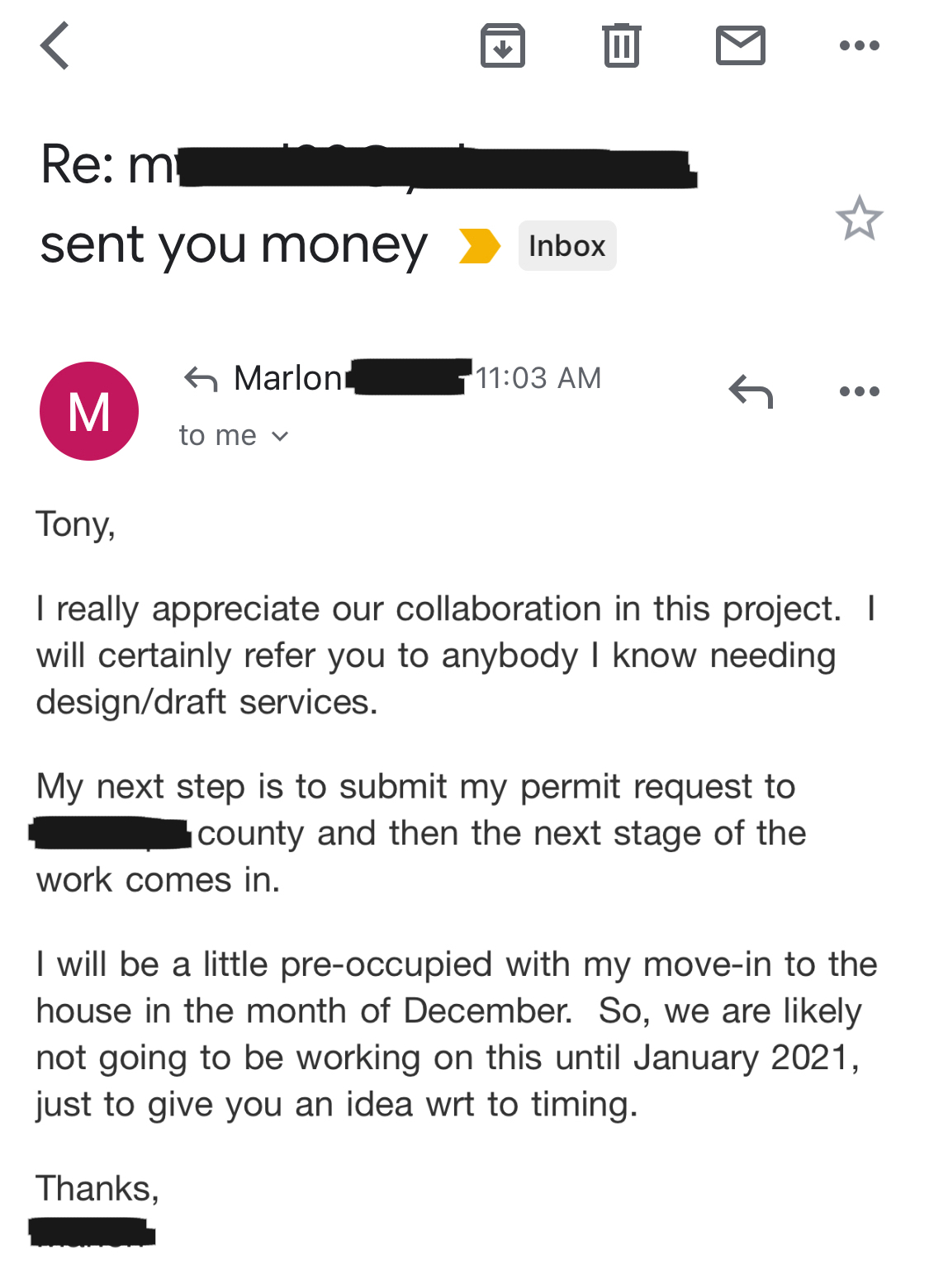The image size is (929, 1288).
Task: Reply using the arrow beside the timestamp
Action: tap(751, 391)
